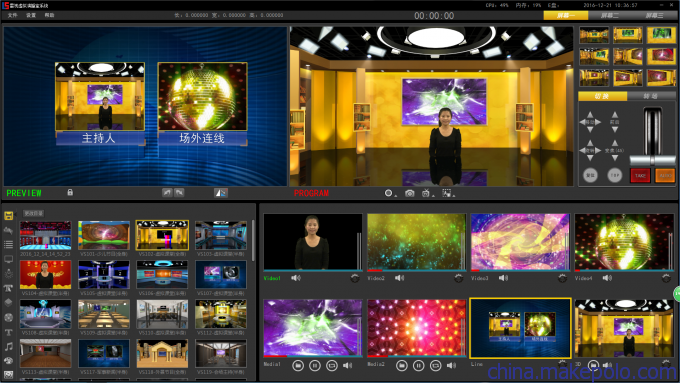
Task: Click the orange AUTO button
Action: (x=665, y=175)
